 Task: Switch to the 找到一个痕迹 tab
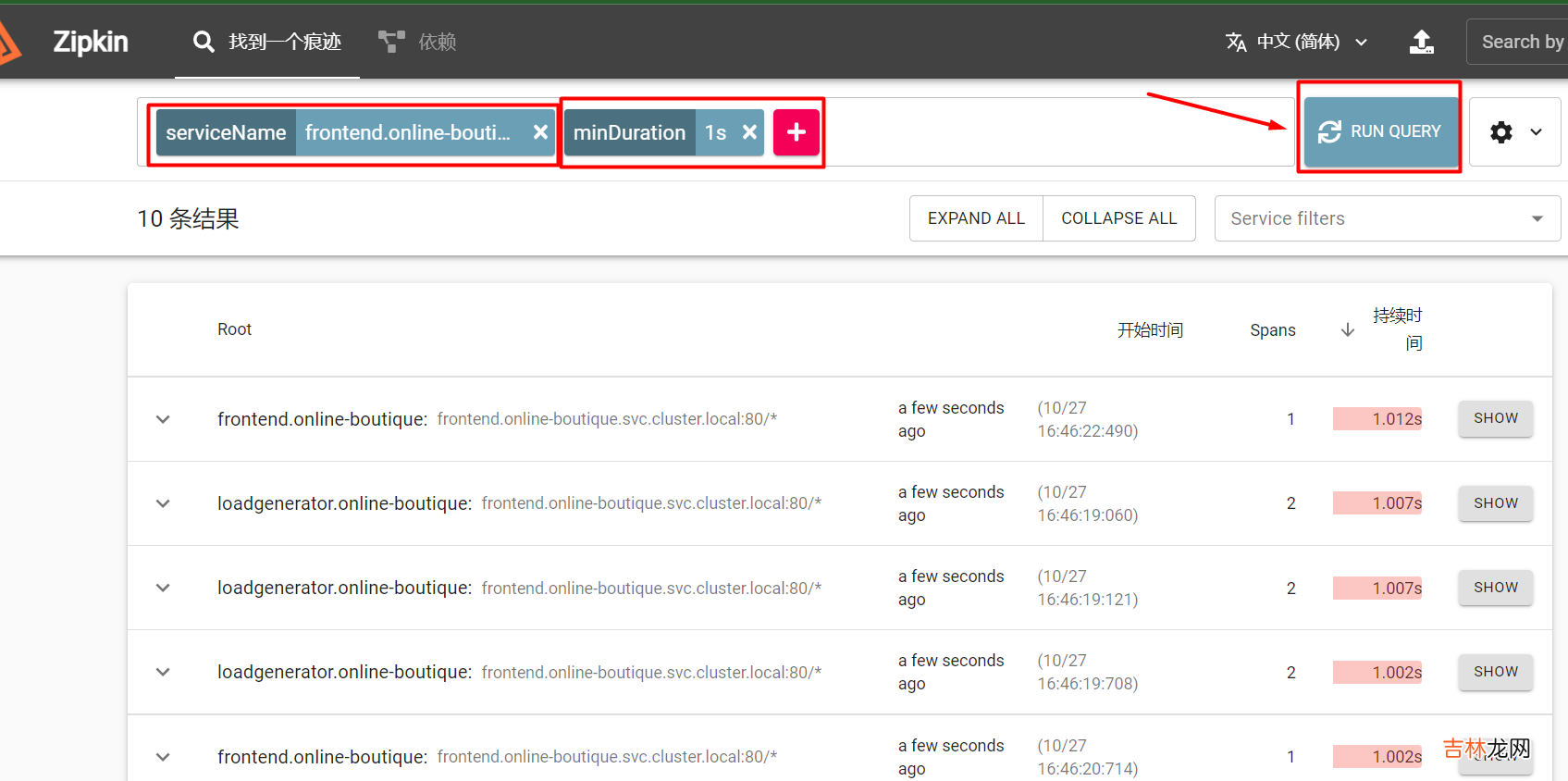click(x=267, y=42)
